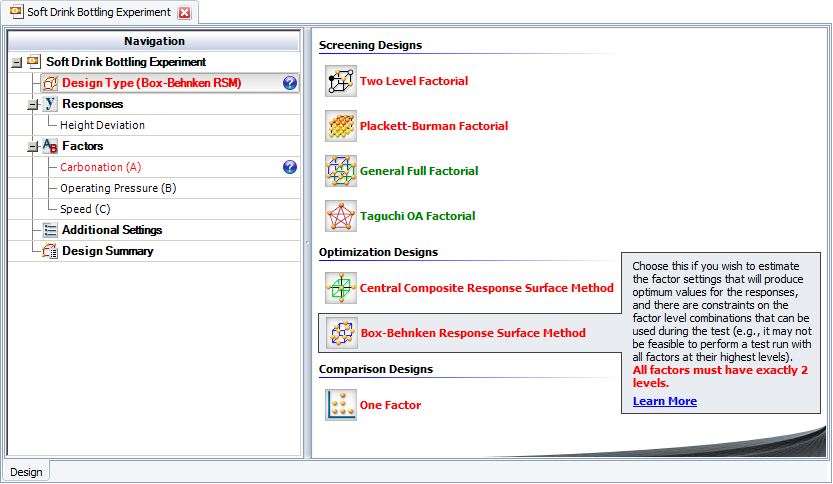
Task: Switch to the Design tab at bottom
Action: coord(26,472)
